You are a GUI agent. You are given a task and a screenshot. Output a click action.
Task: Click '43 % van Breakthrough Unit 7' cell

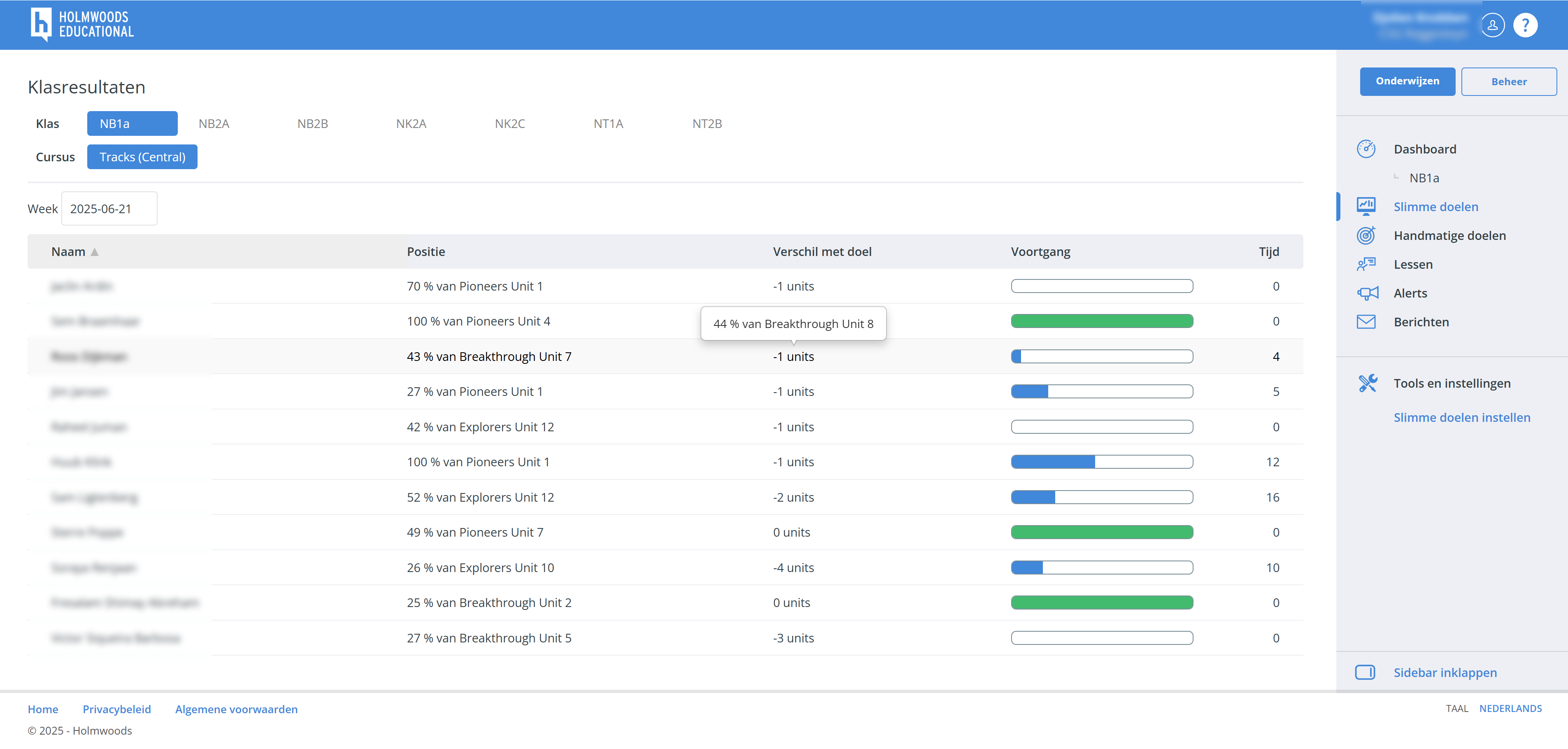coord(489,356)
